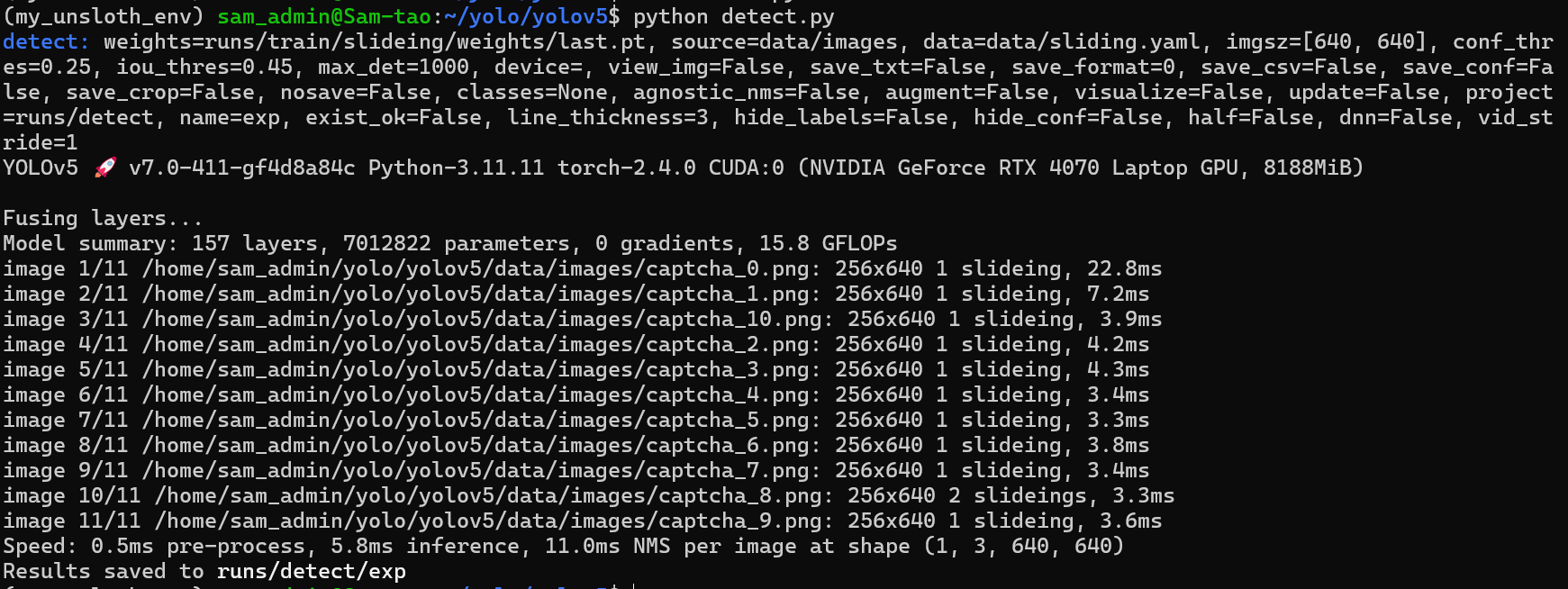Click the 'python detect.py' command text
This screenshot has height=589, width=1568.
coord(734,16)
